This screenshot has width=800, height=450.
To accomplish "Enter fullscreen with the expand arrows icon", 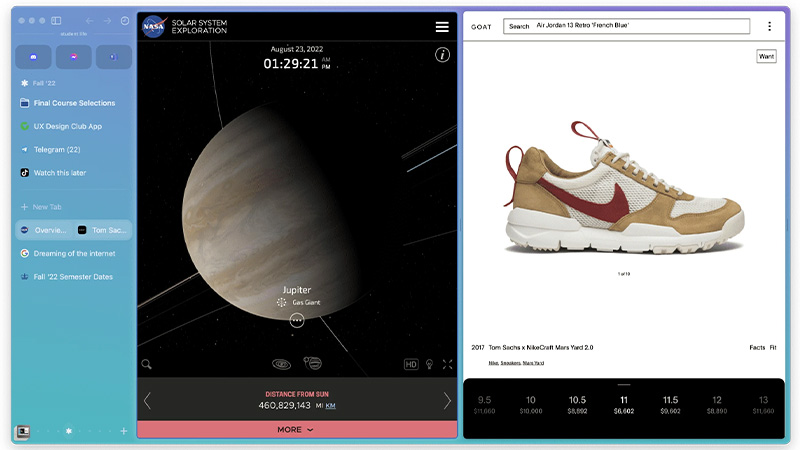I will [x=447, y=364].
